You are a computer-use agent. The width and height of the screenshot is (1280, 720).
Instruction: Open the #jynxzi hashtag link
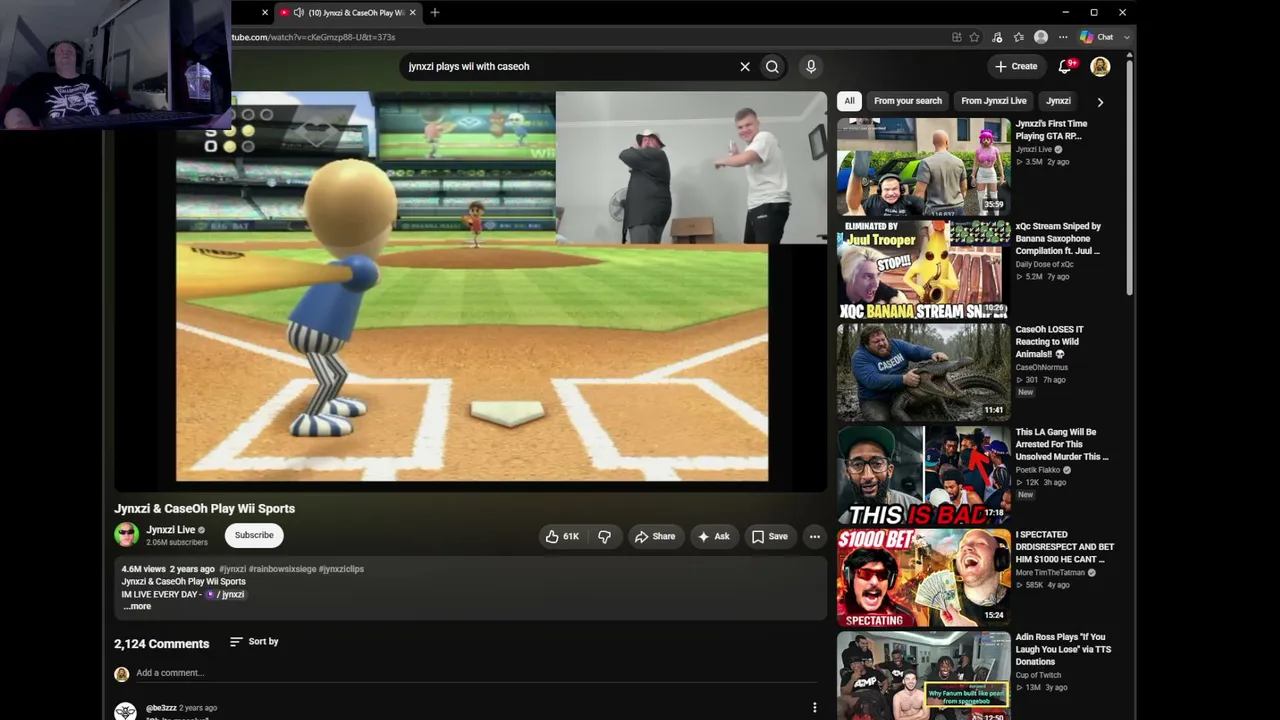[232, 569]
